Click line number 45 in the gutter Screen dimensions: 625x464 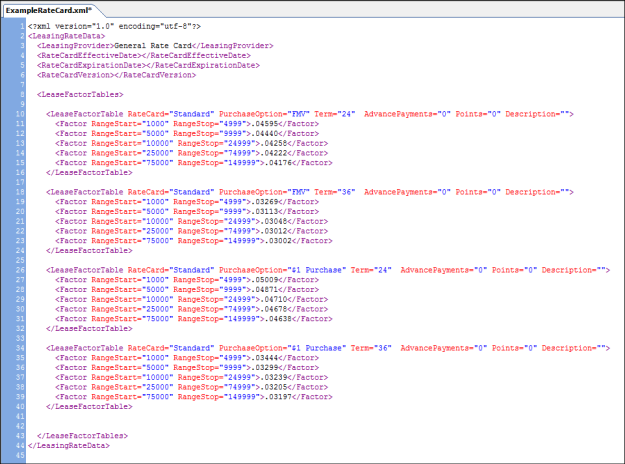pos(20,456)
